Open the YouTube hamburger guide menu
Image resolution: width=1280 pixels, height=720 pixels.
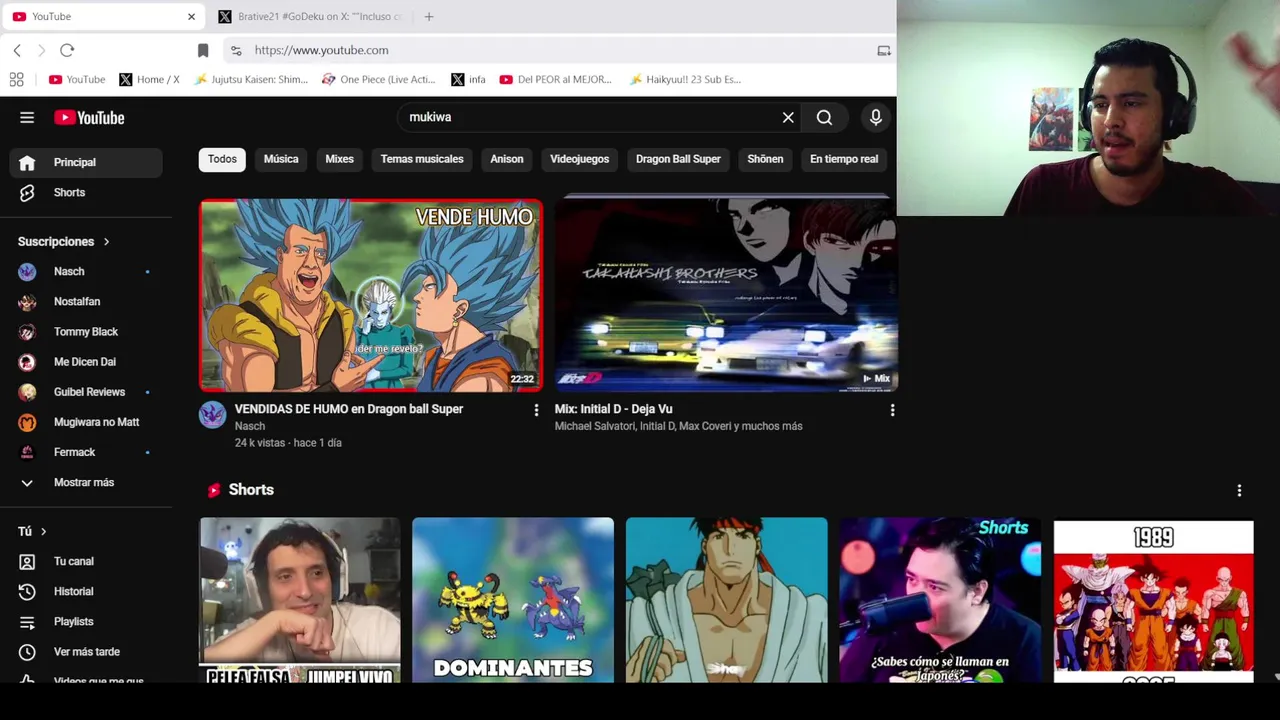coord(27,118)
